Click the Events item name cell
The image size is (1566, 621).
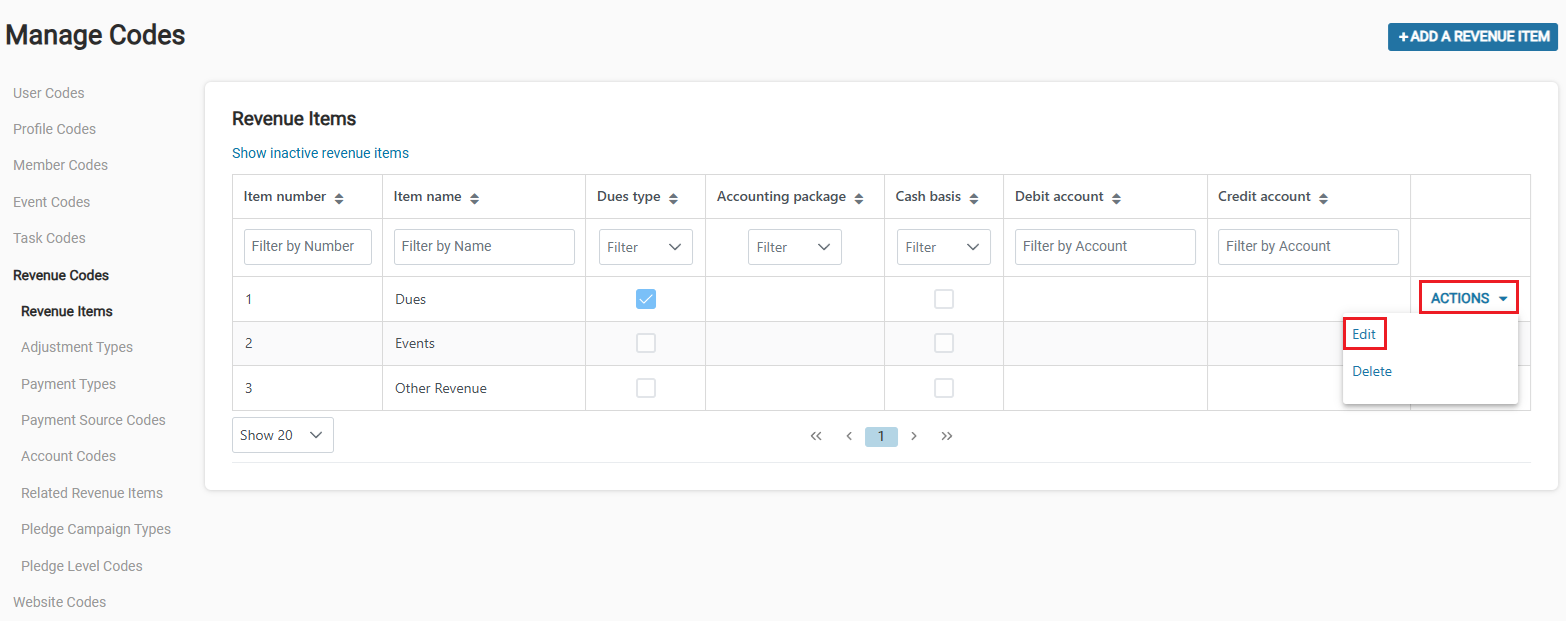[x=484, y=343]
